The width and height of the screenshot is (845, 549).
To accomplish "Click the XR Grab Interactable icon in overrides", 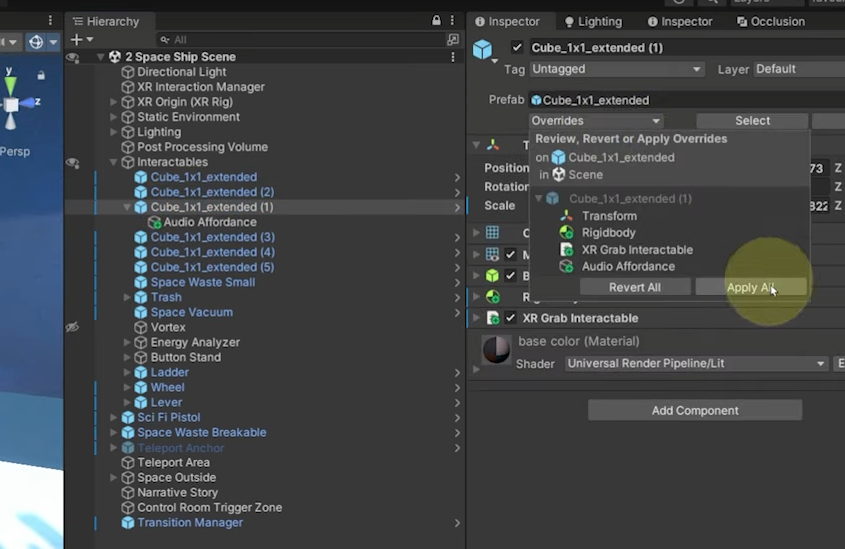I will tap(566, 249).
